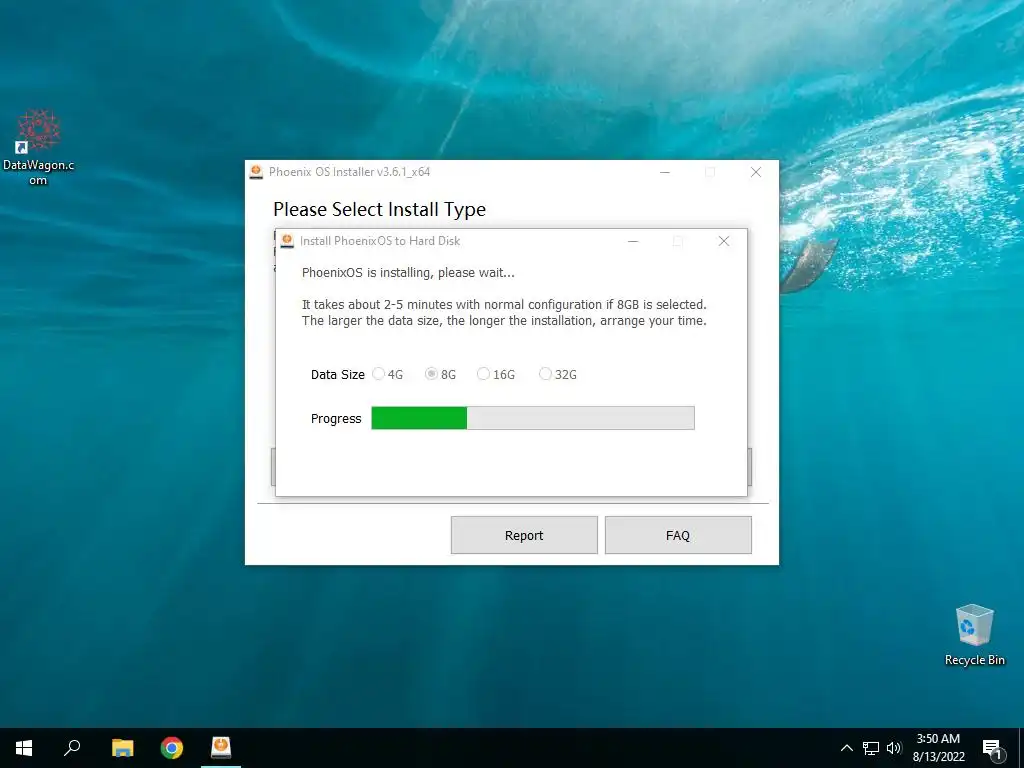
Task: Select 4G data size option
Action: [x=387, y=374]
